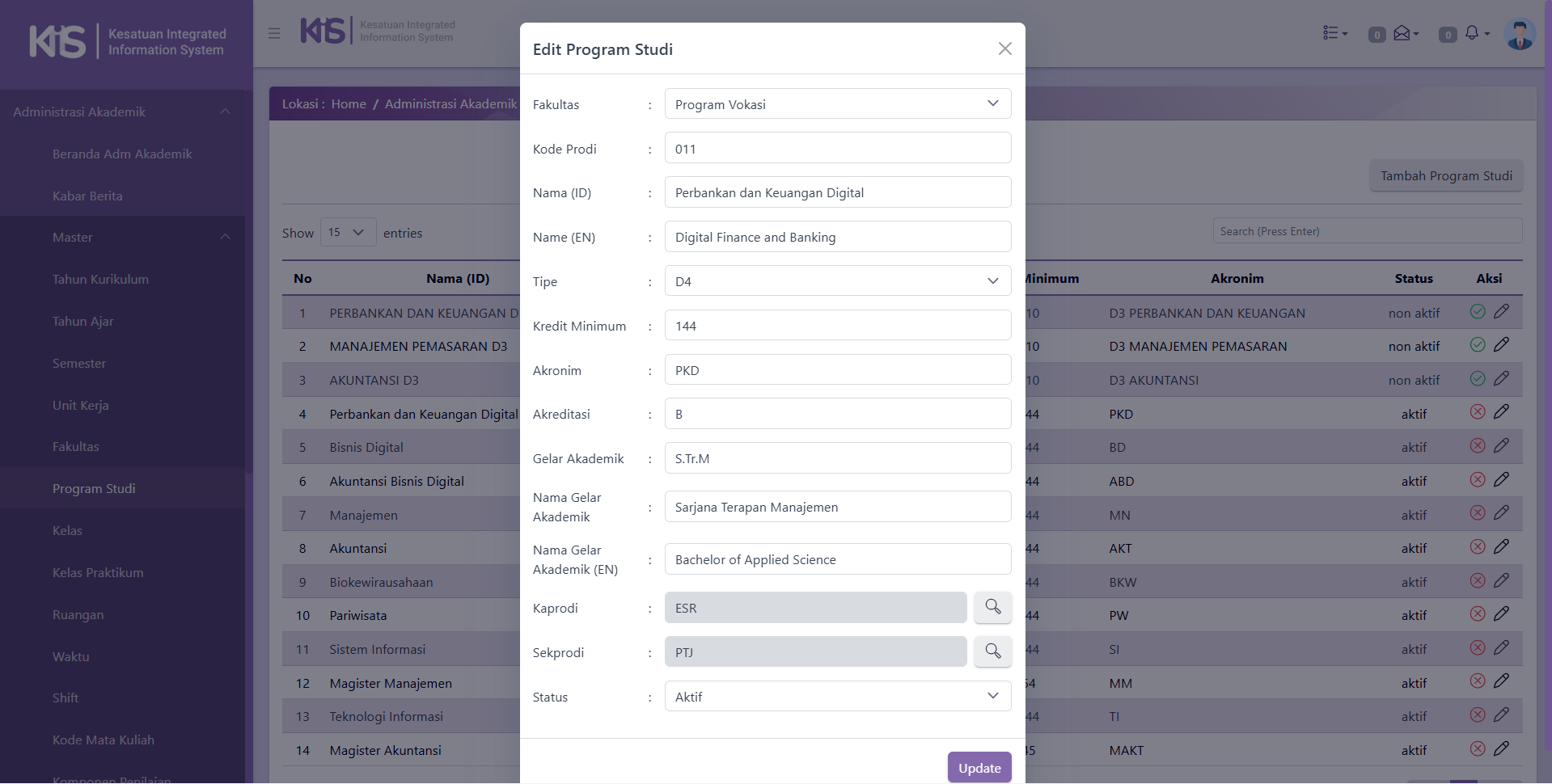Click the Update button
This screenshot has width=1552, height=784.
tap(979, 768)
